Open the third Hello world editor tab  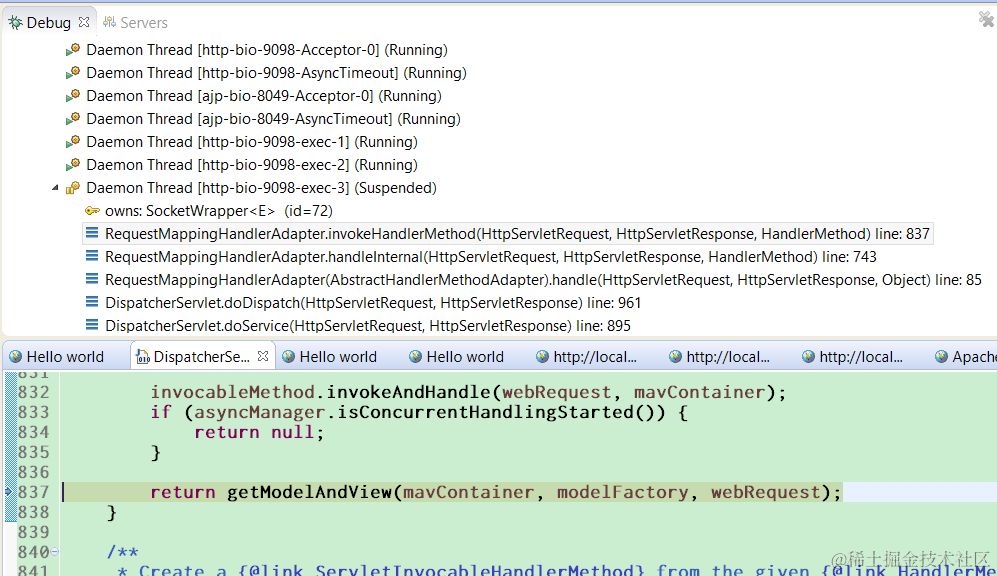point(457,357)
